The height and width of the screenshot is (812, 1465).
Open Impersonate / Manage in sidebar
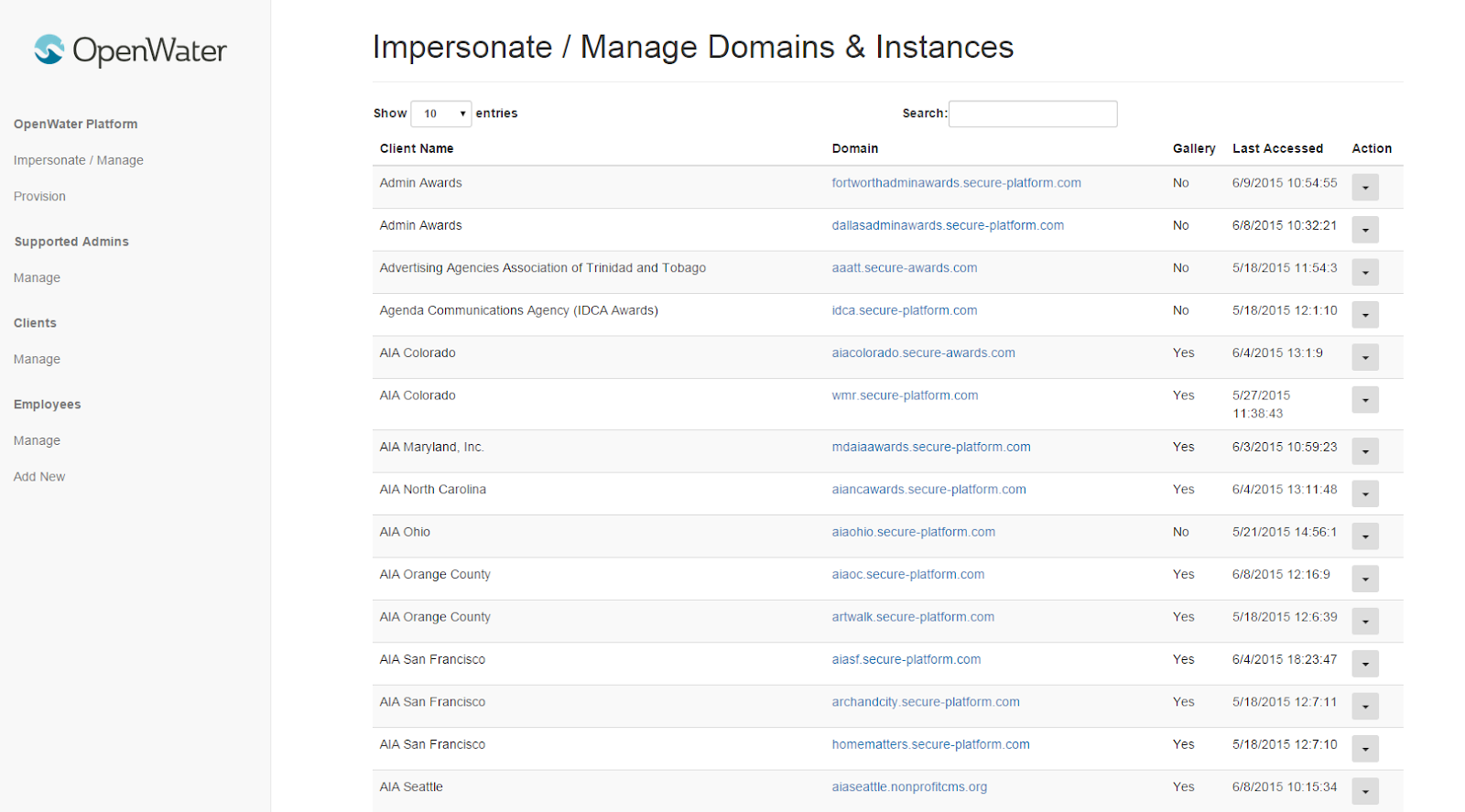click(x=79, y=160)
